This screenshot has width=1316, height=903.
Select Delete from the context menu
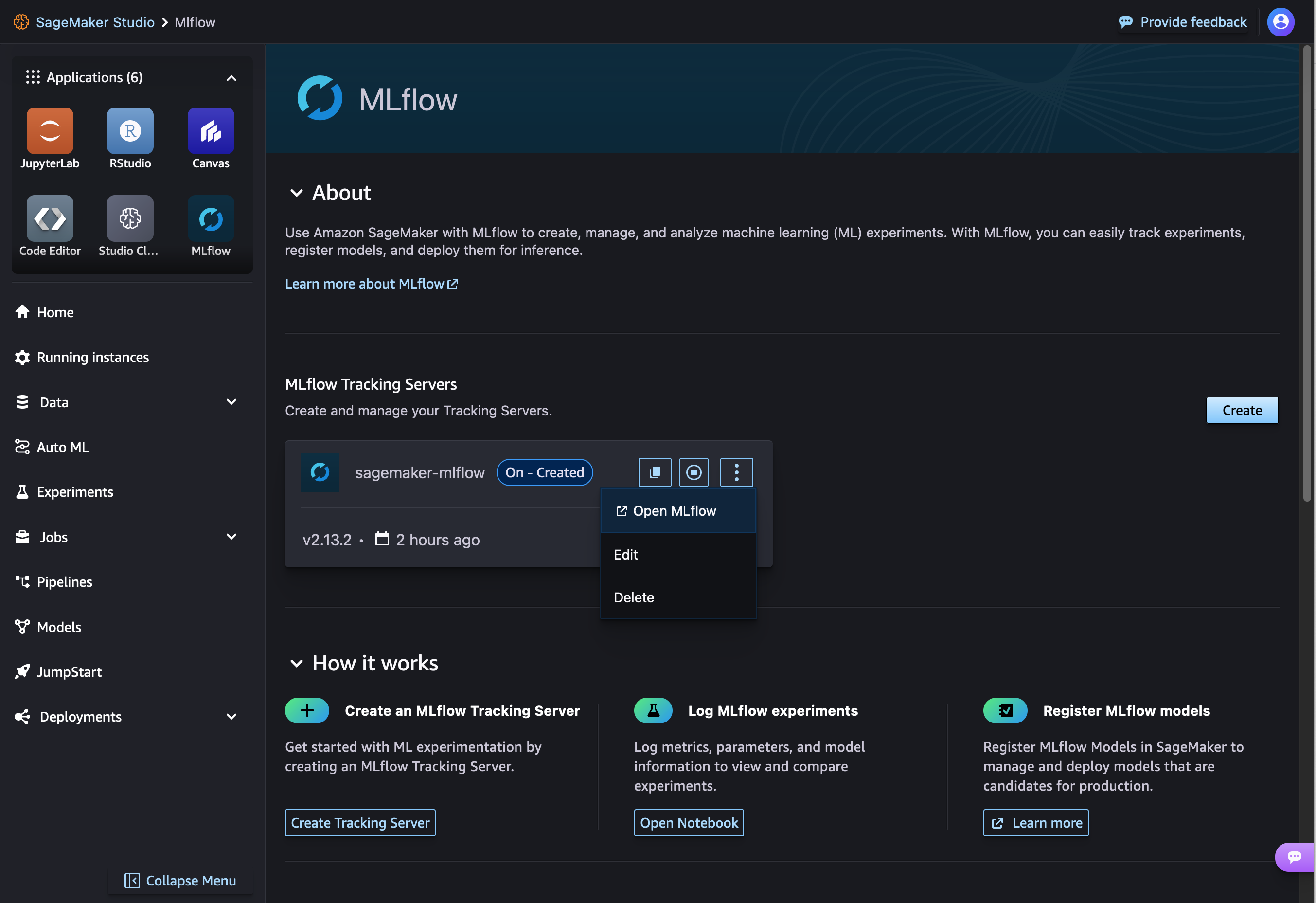coord(634,597)
